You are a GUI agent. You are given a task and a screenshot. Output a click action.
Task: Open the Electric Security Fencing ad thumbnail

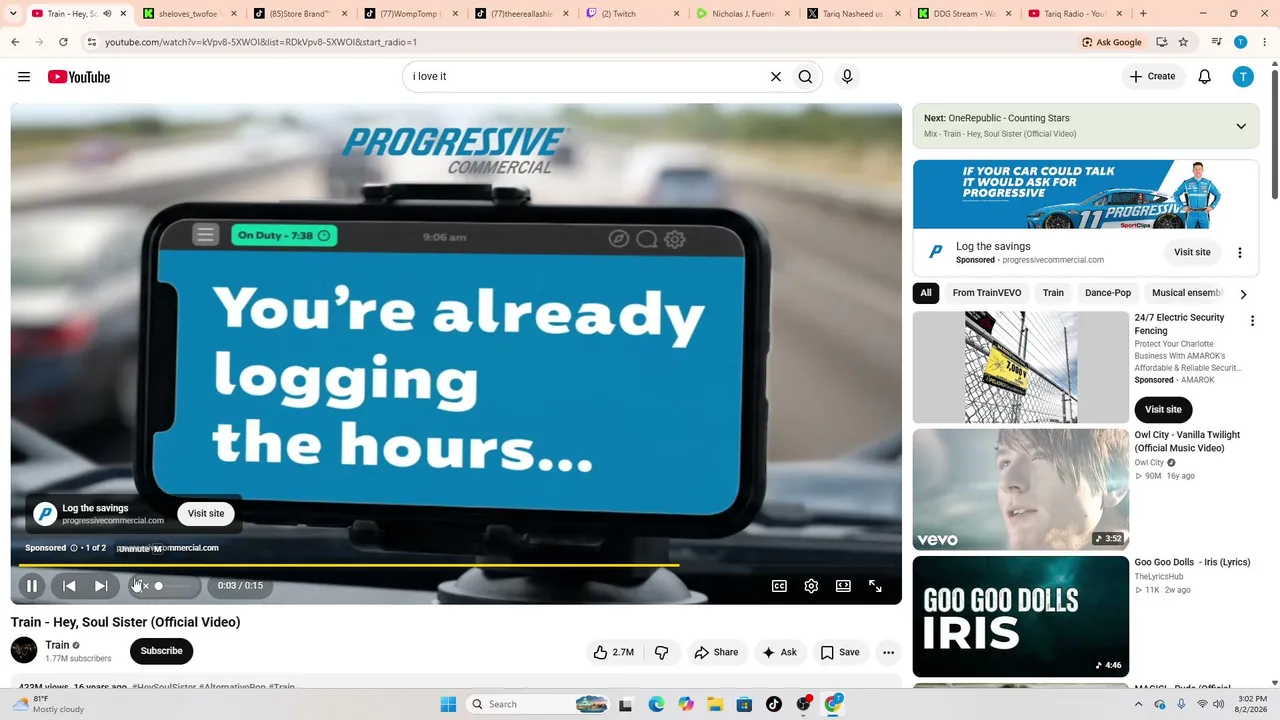click(1021, 367)
